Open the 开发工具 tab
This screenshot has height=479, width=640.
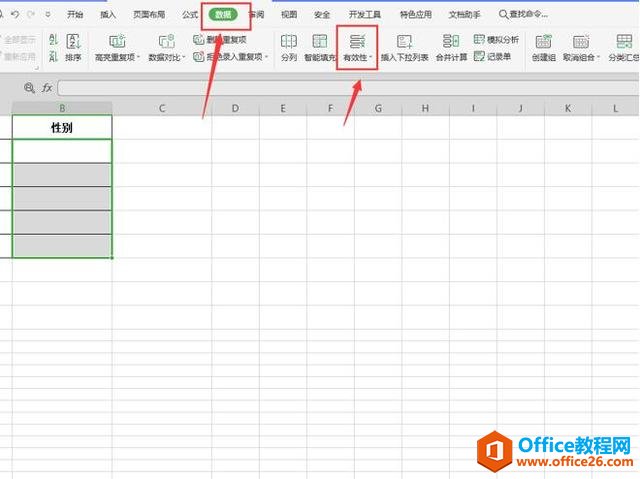(x=365, y=15)
